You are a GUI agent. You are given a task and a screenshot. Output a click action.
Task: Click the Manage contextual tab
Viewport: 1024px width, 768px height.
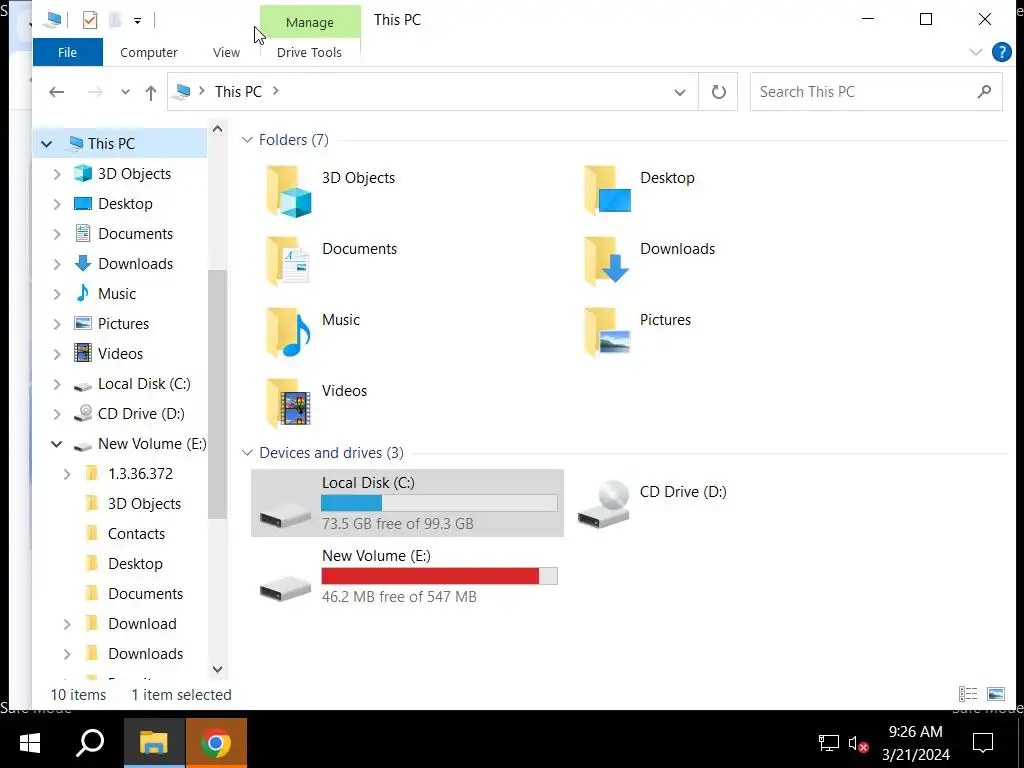(310, 22)
